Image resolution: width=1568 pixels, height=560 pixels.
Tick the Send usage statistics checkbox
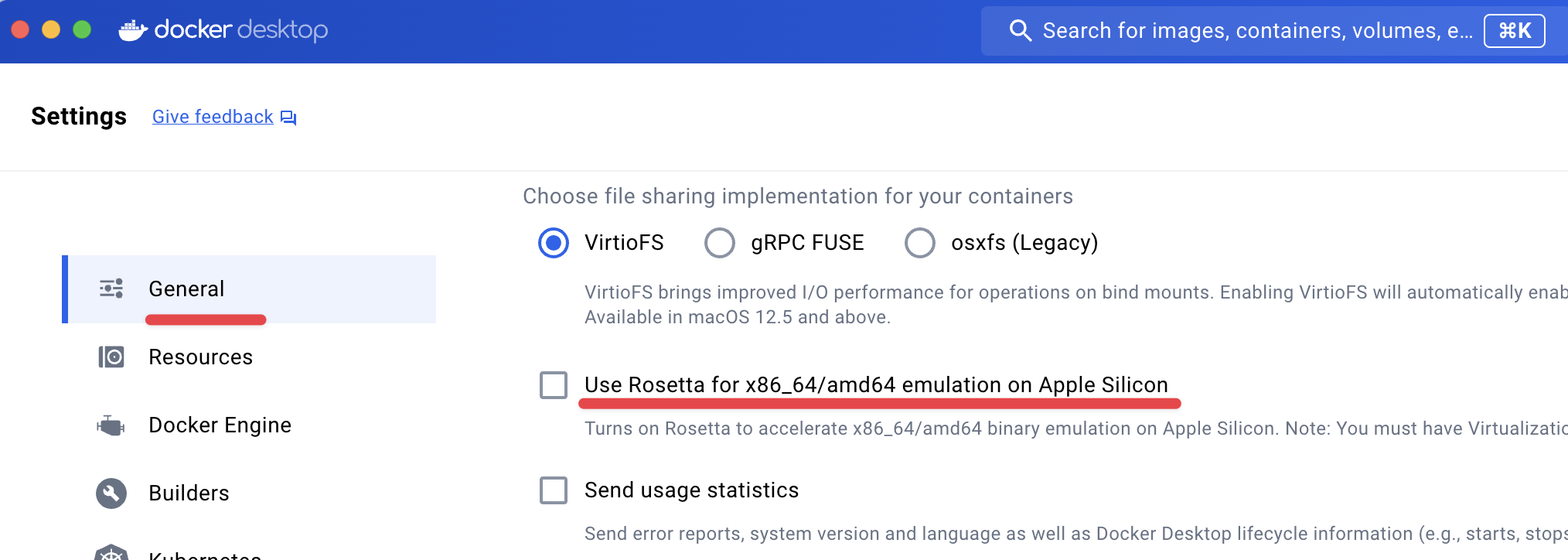pyautogui.click(x=554, y=490)
